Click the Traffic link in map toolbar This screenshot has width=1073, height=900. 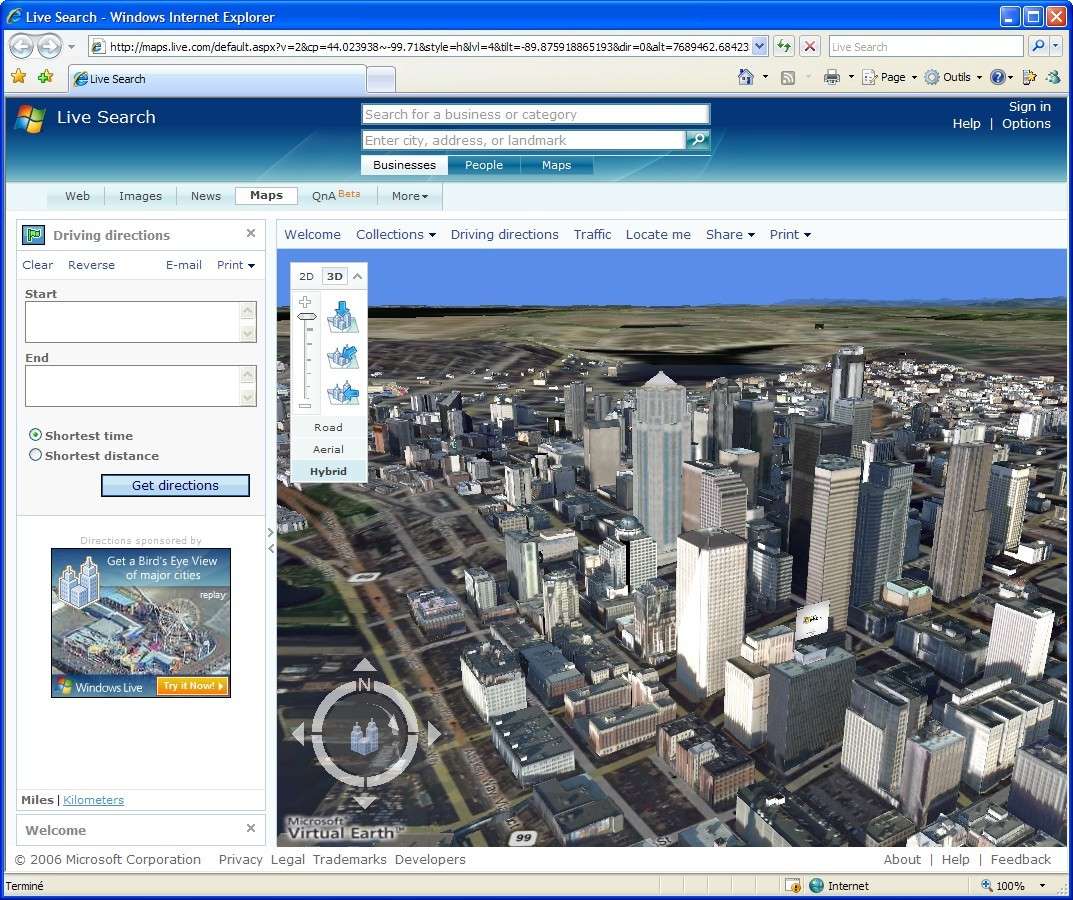point(593,235)
